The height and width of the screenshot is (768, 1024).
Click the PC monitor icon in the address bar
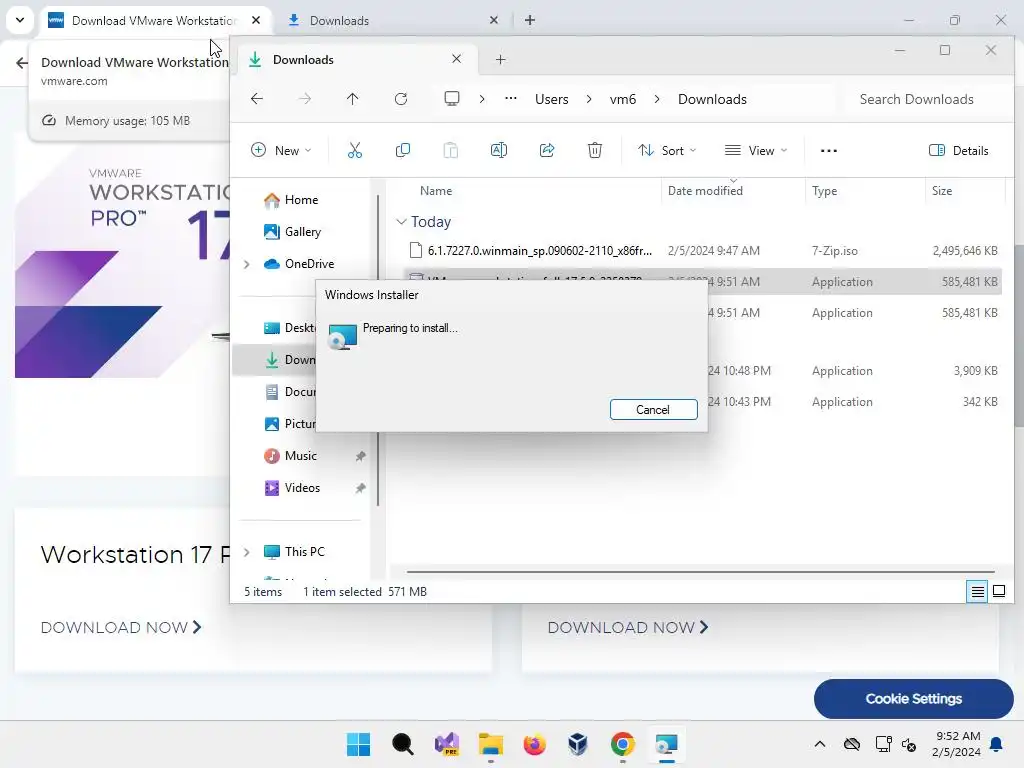452,99
